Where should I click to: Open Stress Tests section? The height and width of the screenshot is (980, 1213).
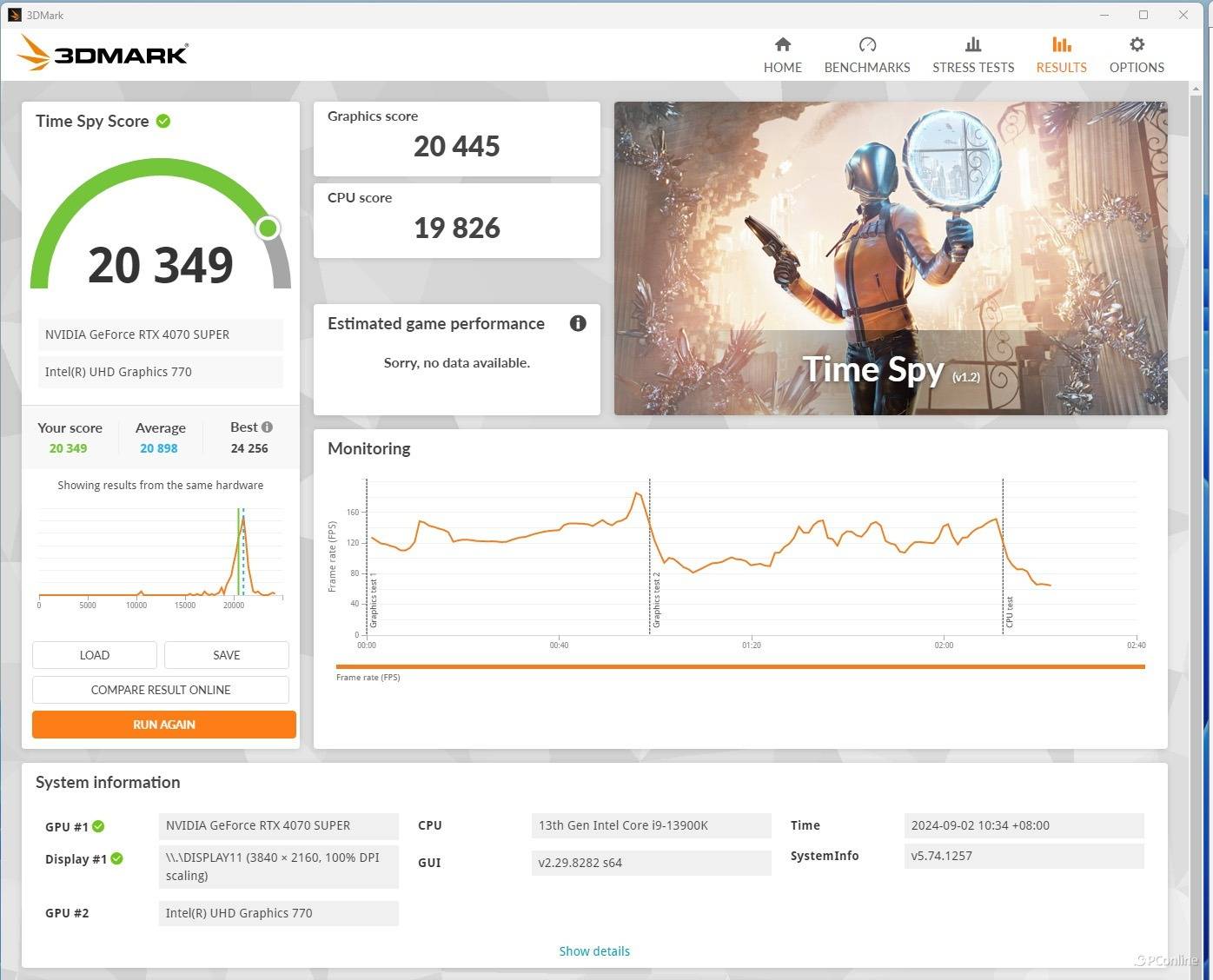(x=972, y=54)
